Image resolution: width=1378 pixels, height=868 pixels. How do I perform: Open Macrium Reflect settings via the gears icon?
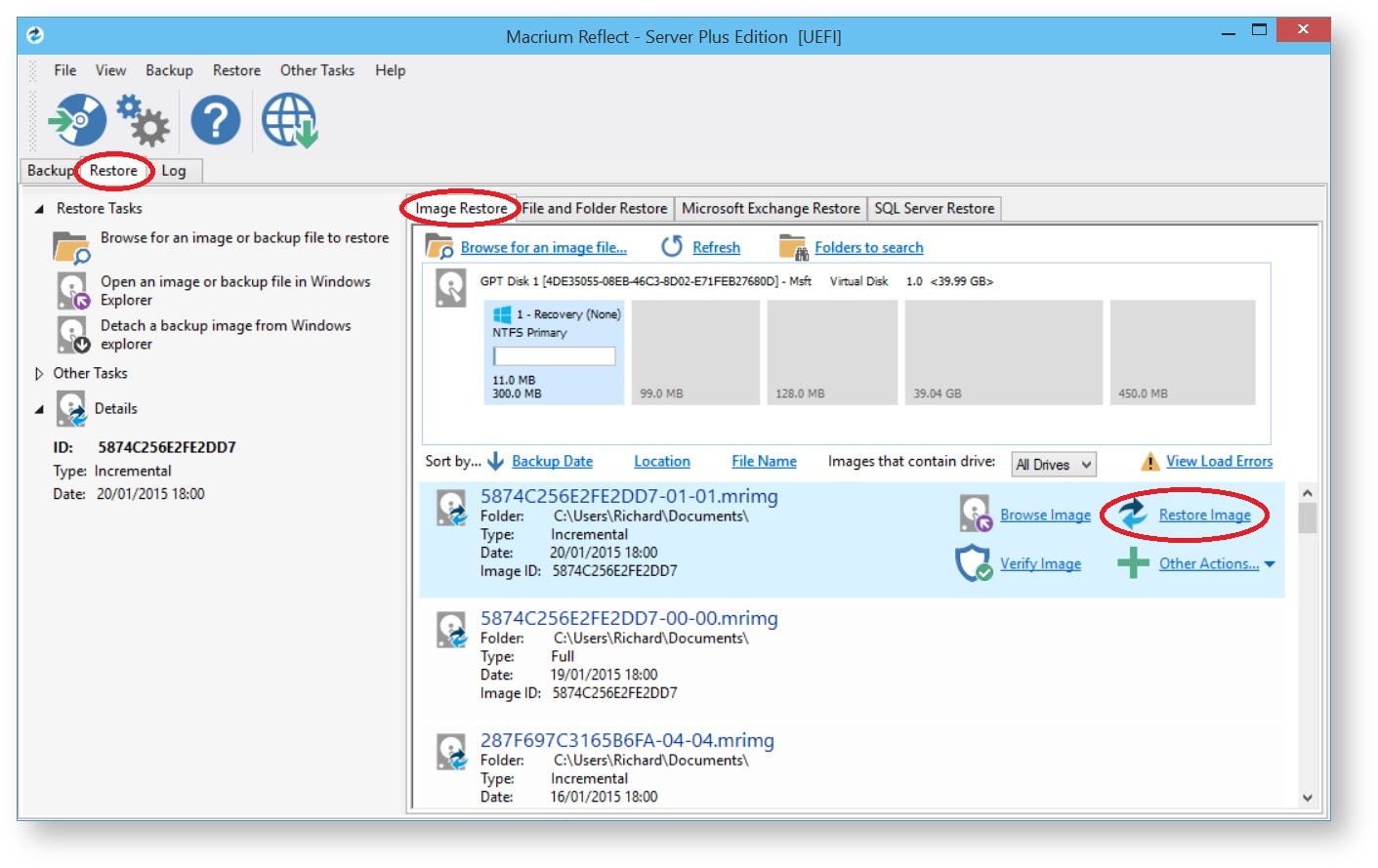pyautogui.click(x=144, y=119)
